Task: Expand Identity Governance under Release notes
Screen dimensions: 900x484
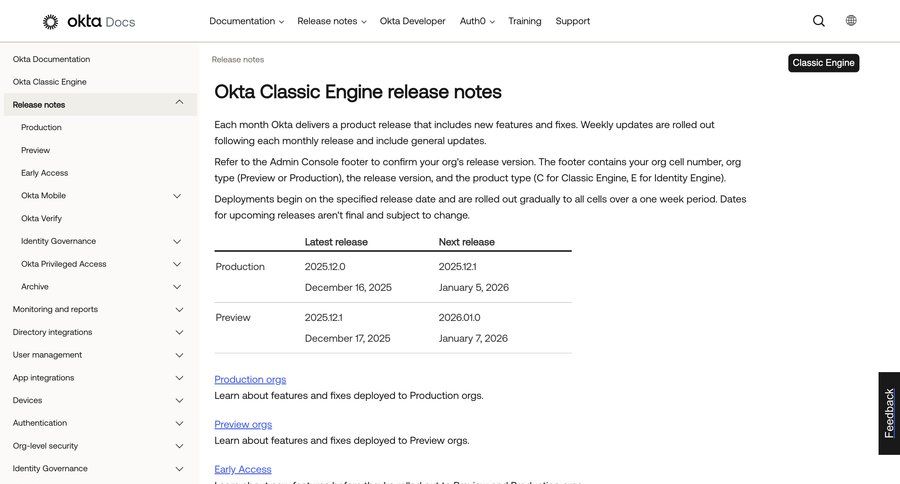Action: [x=177, y=241]
